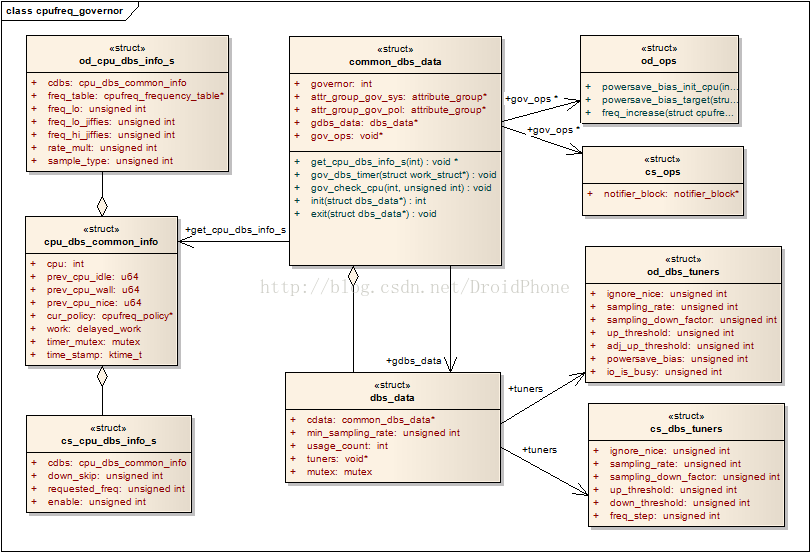Click get_cpu_dbs_info_s(int) method
This screenshot has width=810, height=552.
click(x=384, y=162)
